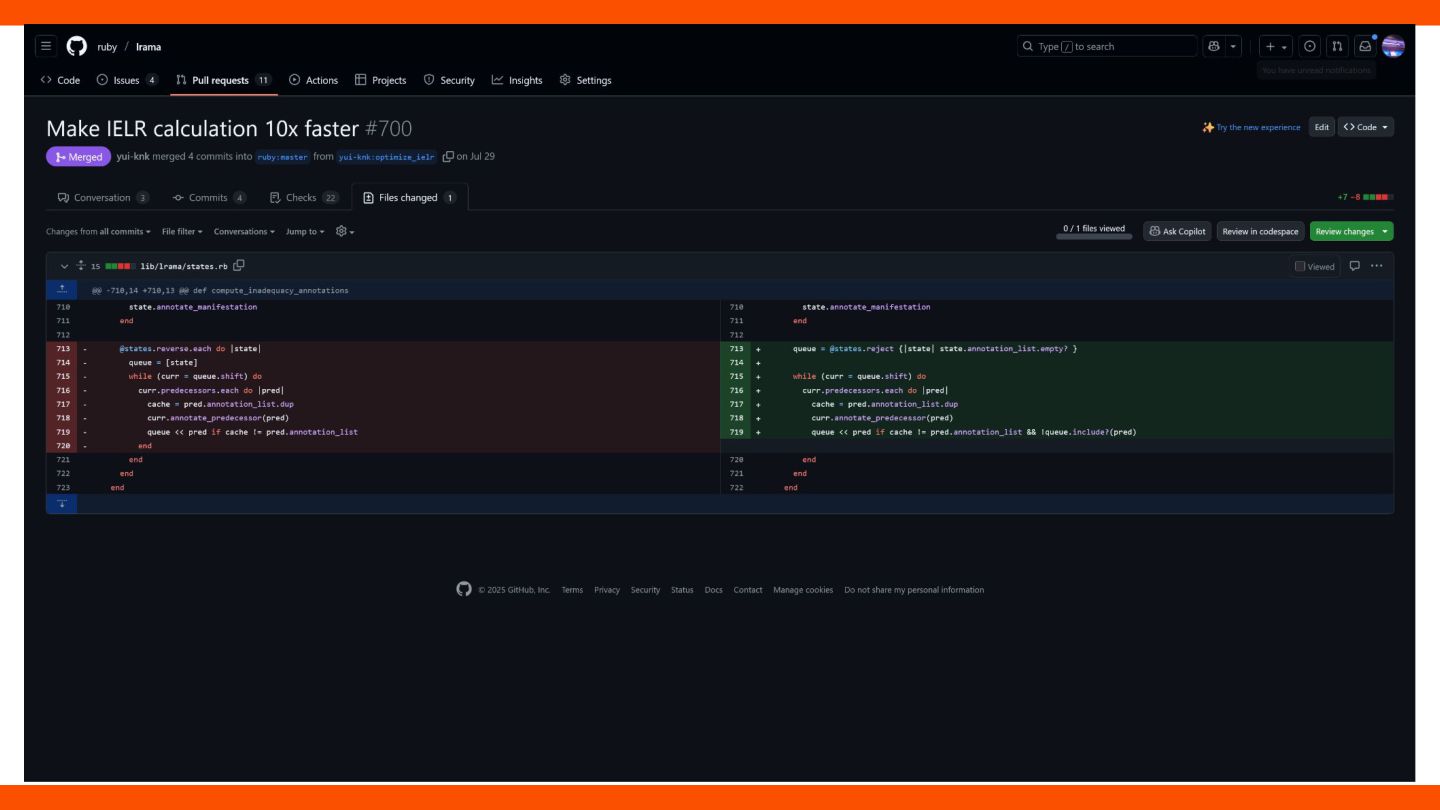
Task: Expand all diff lines icon for states.rb
Action: click(82, 266)
